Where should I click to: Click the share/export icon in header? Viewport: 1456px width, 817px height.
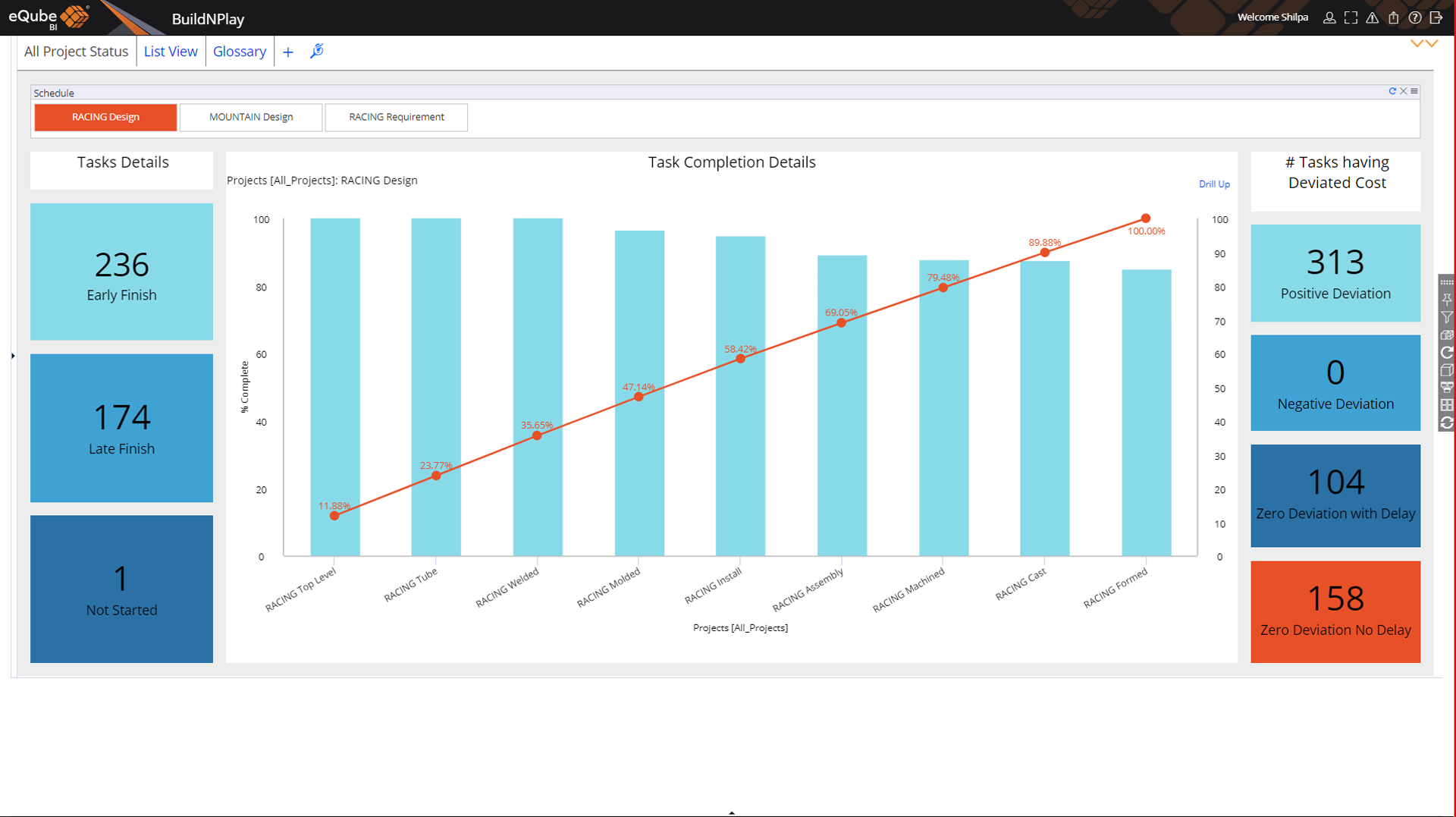[x=1394, y=17]
